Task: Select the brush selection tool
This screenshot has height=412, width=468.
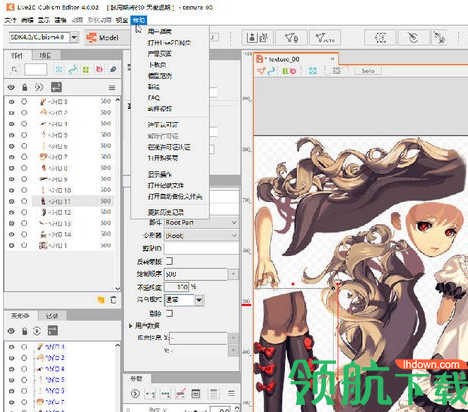Action: pyautogui.click(x=414, y=38)
